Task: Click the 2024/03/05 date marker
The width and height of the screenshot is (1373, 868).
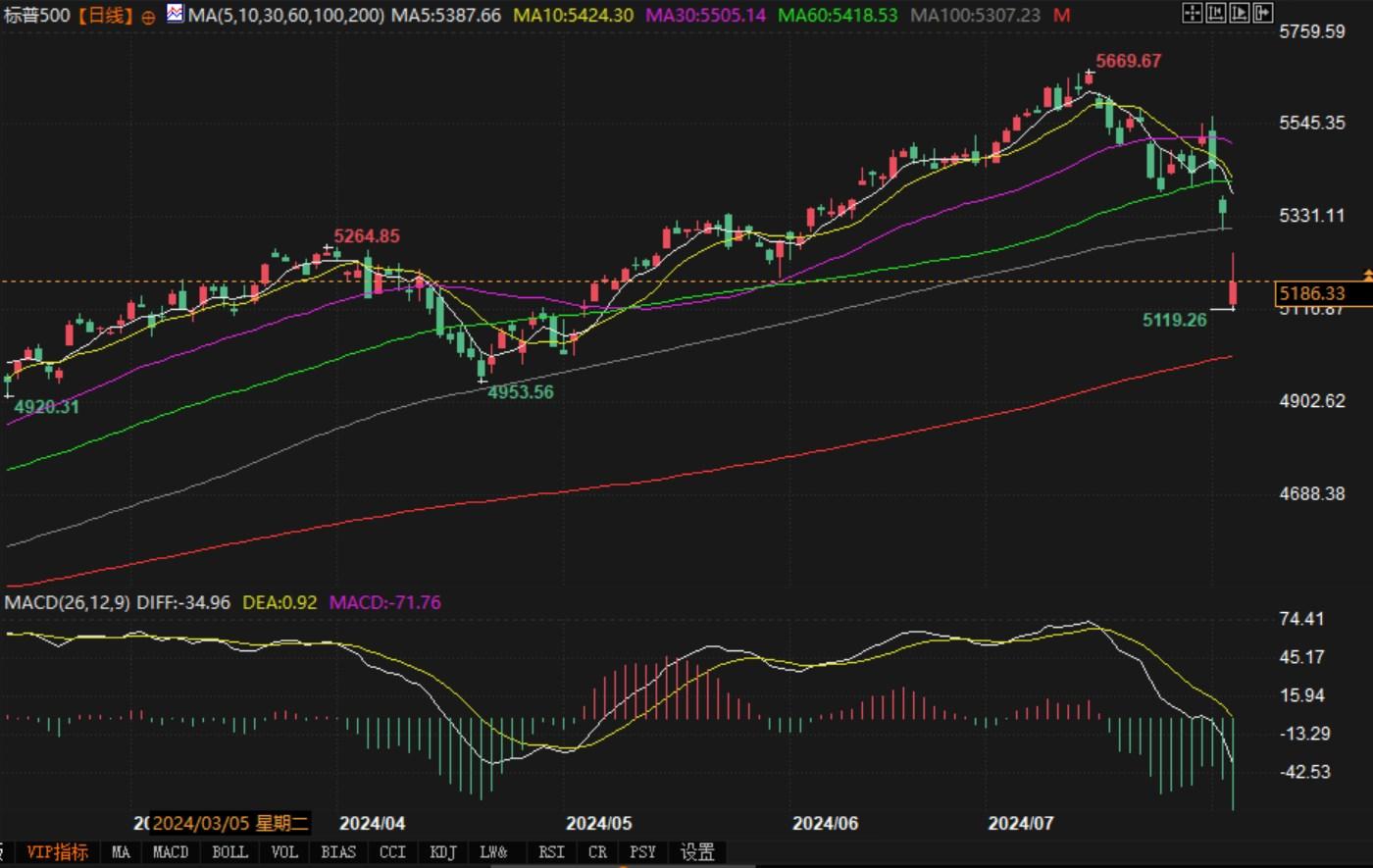Action: 230,823
